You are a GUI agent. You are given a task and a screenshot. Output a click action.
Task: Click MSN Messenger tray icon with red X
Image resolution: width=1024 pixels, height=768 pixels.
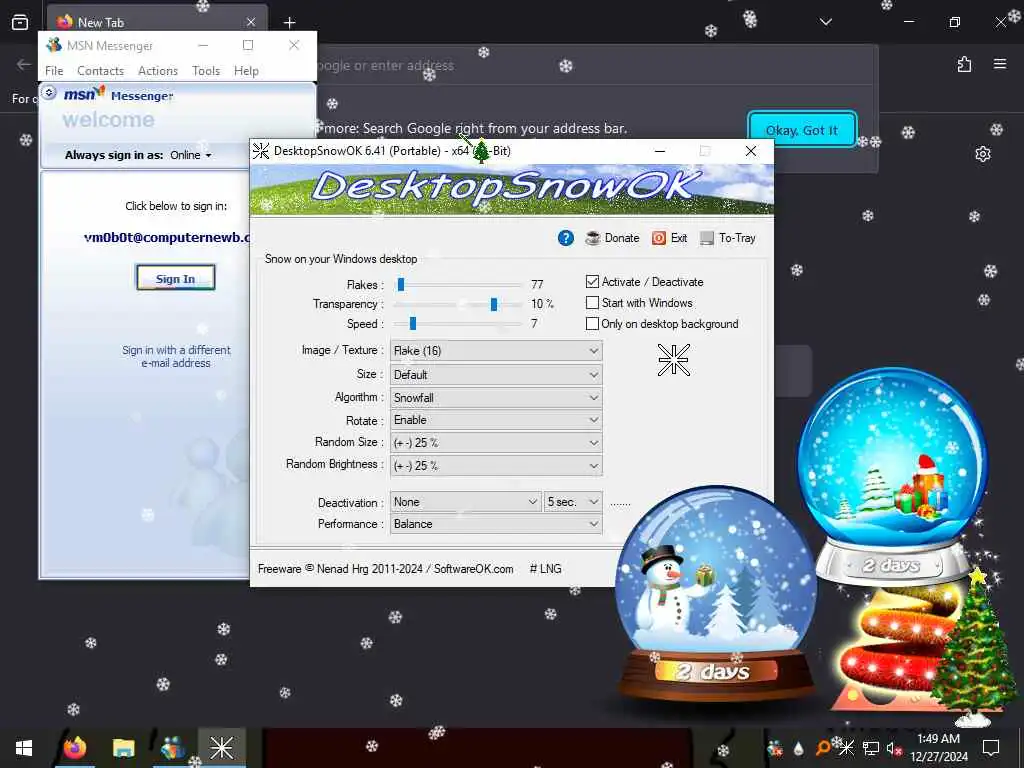[x=775, y=748]
